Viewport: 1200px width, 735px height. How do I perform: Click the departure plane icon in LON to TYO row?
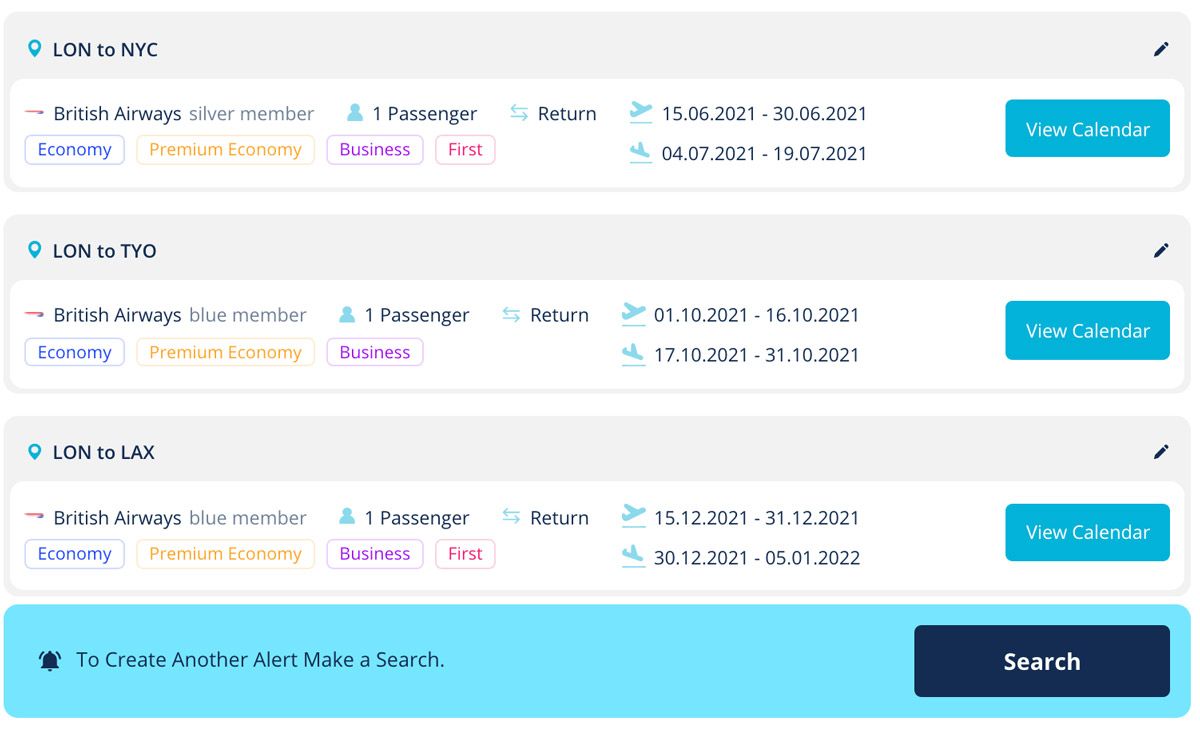tap(633, 314)
